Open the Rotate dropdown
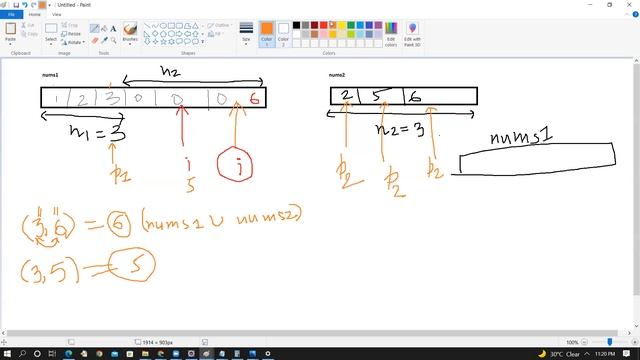The image size is (640, 360). tap(73, 42)
